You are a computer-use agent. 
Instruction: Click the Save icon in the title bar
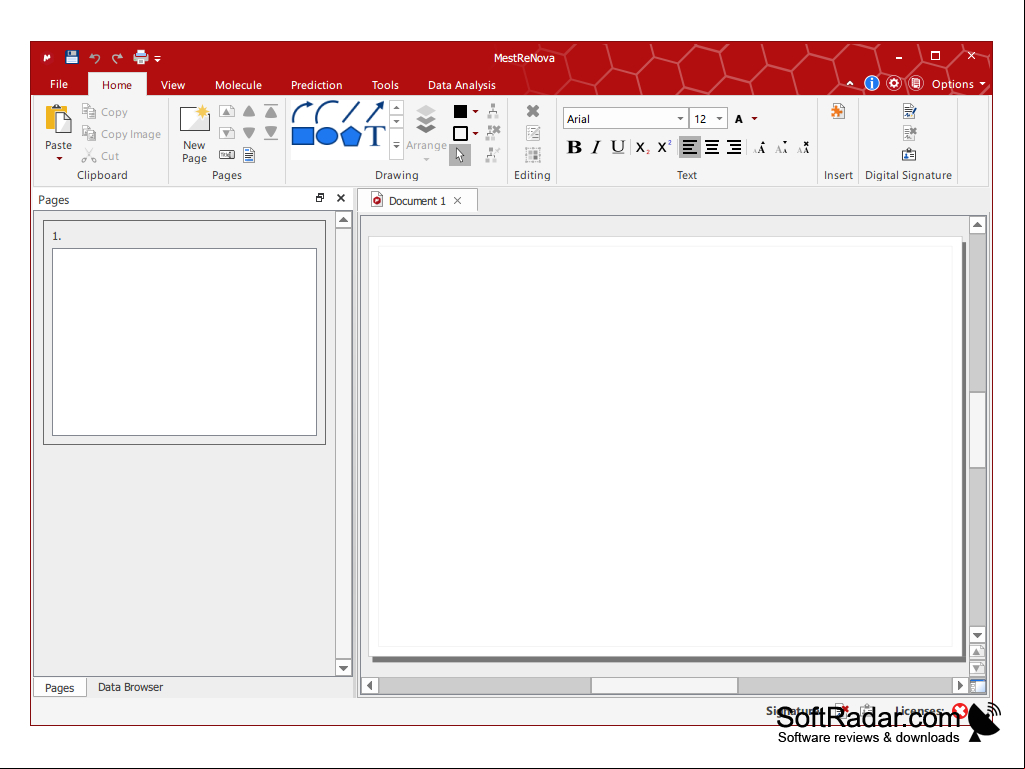coord(72,58)
